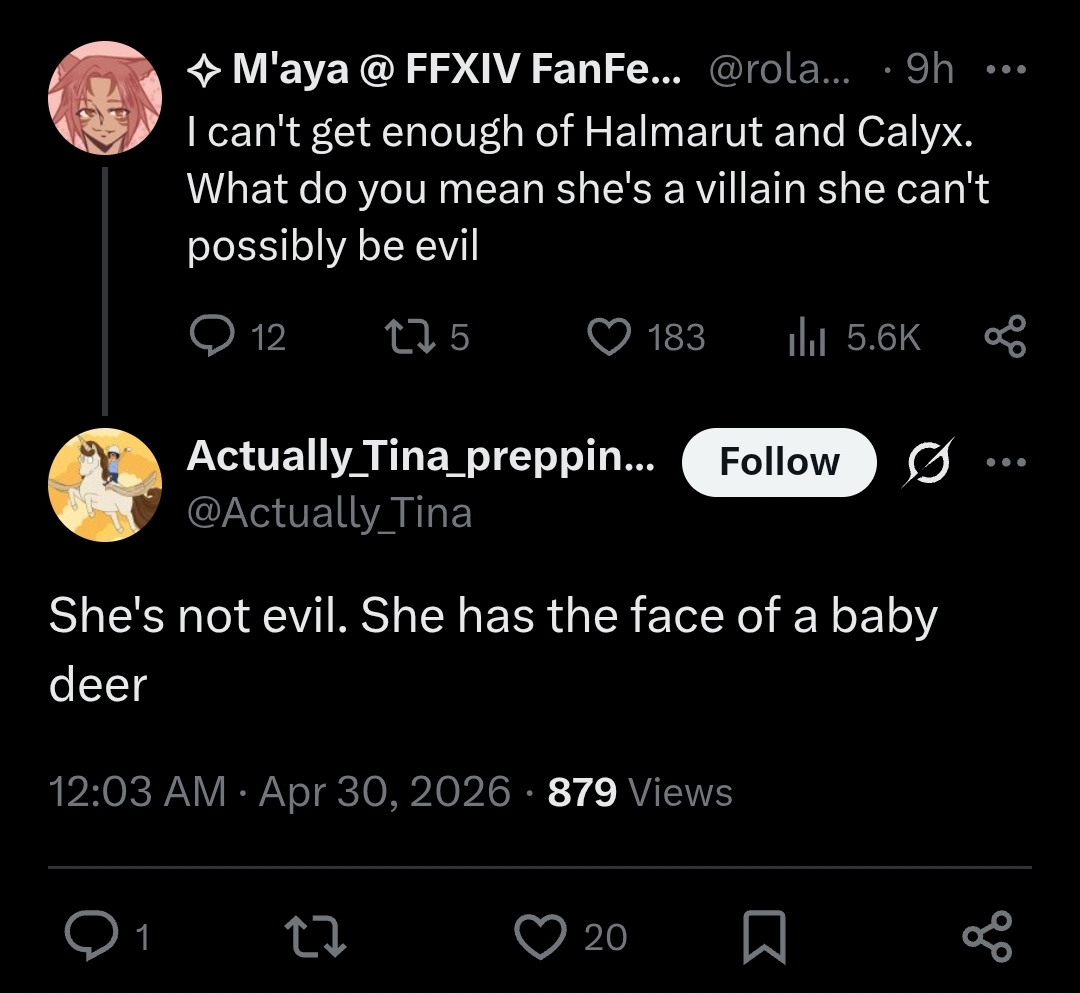Bookmark Tina's baby deer reply
This screenshot has width=1080, height=993.
[764, 936]
